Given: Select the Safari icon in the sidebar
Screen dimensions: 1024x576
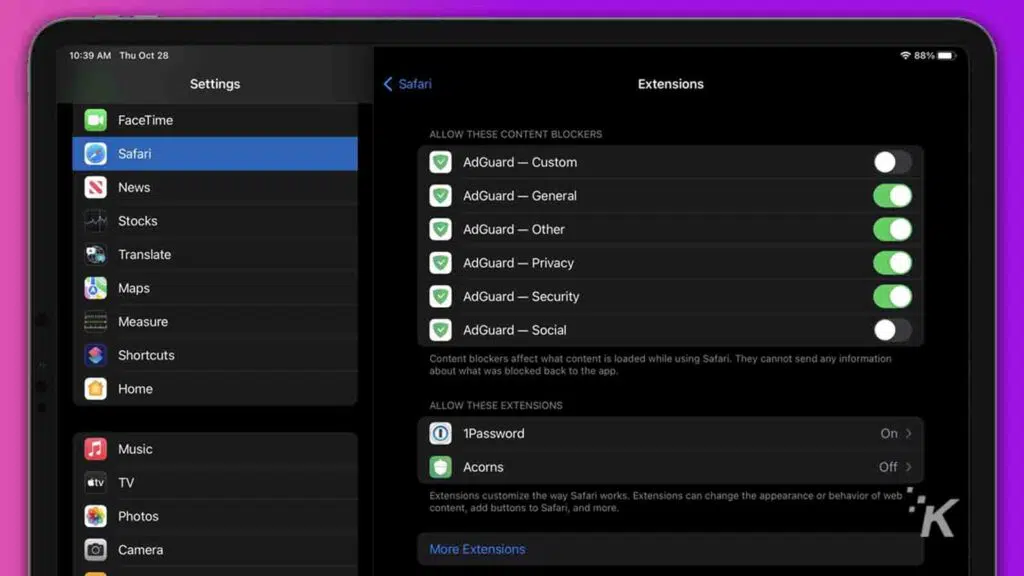Looking at the screenshot, I should [95, 153].
